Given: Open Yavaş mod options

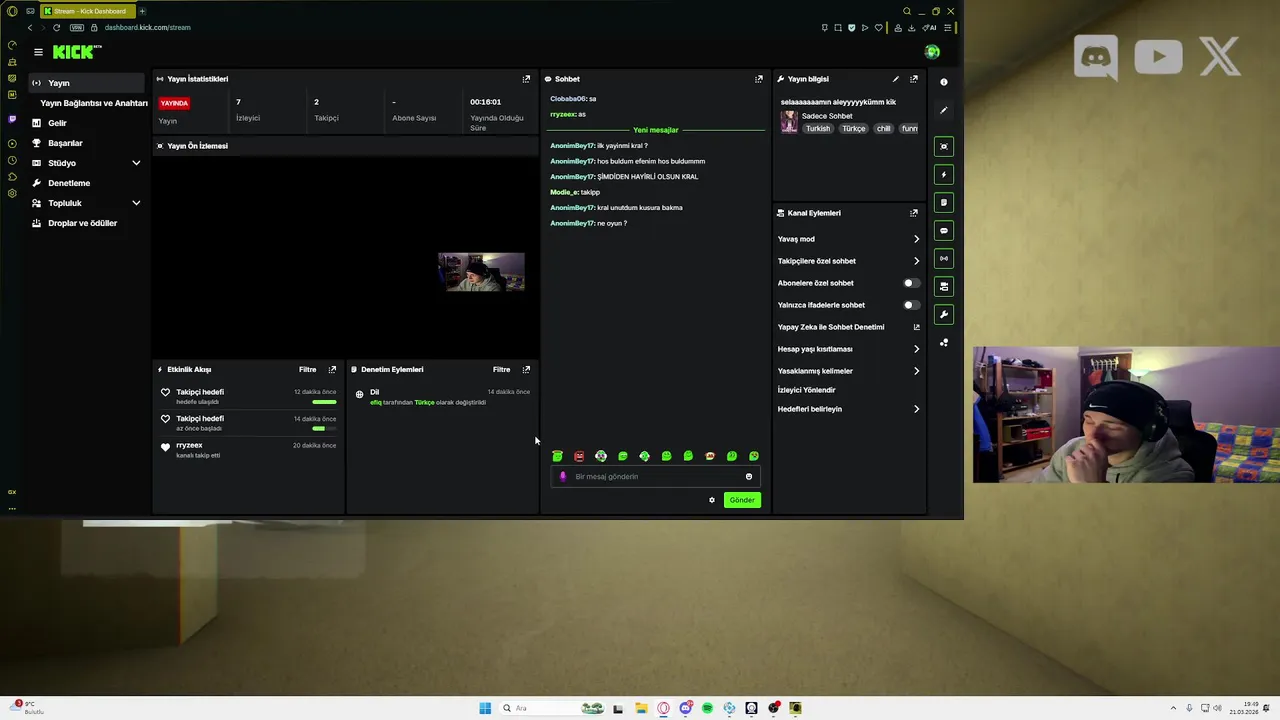Looking at the screenshot, I should 848,239.
